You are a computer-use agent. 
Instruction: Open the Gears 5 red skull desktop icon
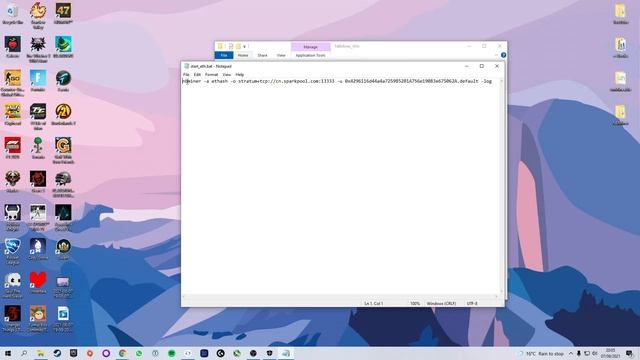(38, 181)
